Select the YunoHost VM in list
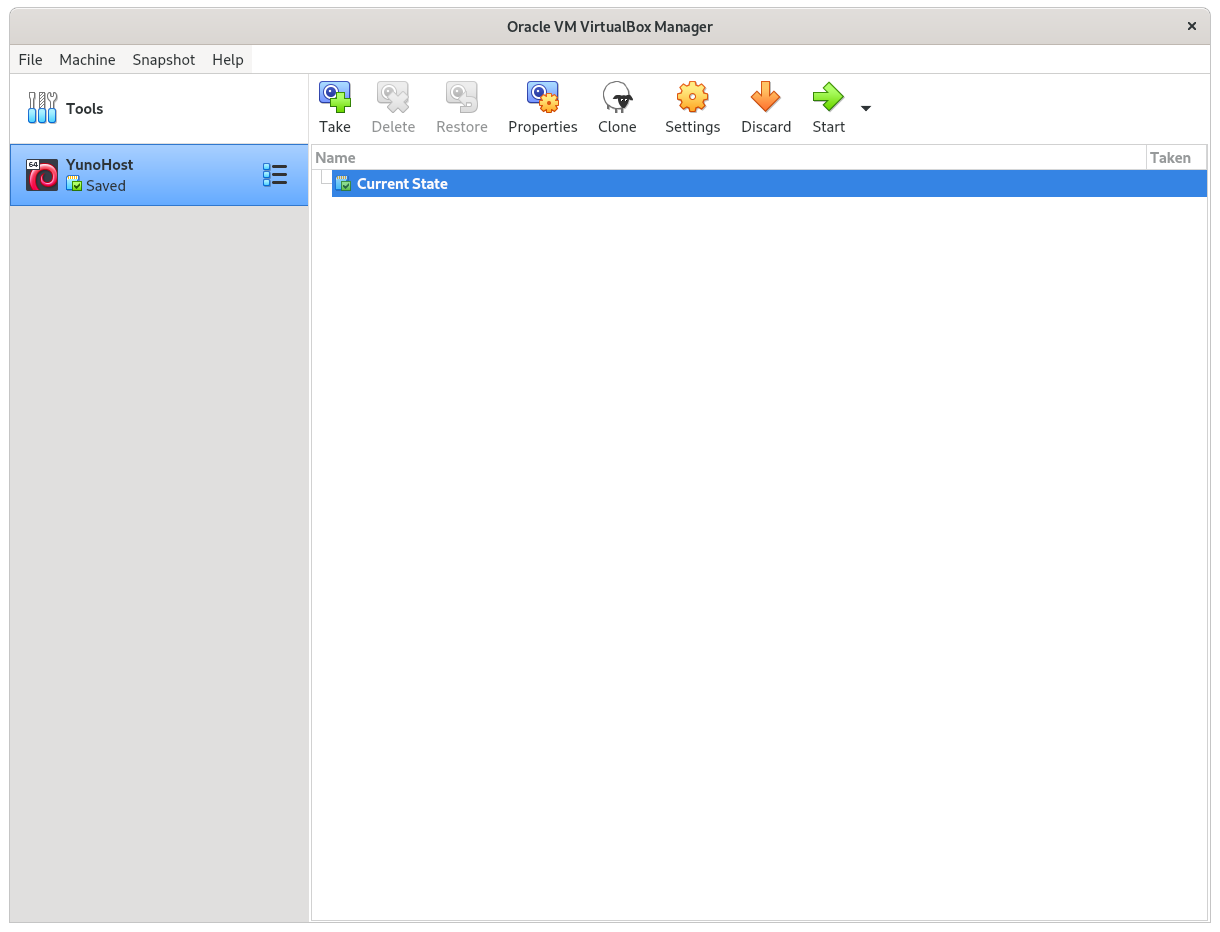1220x932 pixels. coord(130,175)
